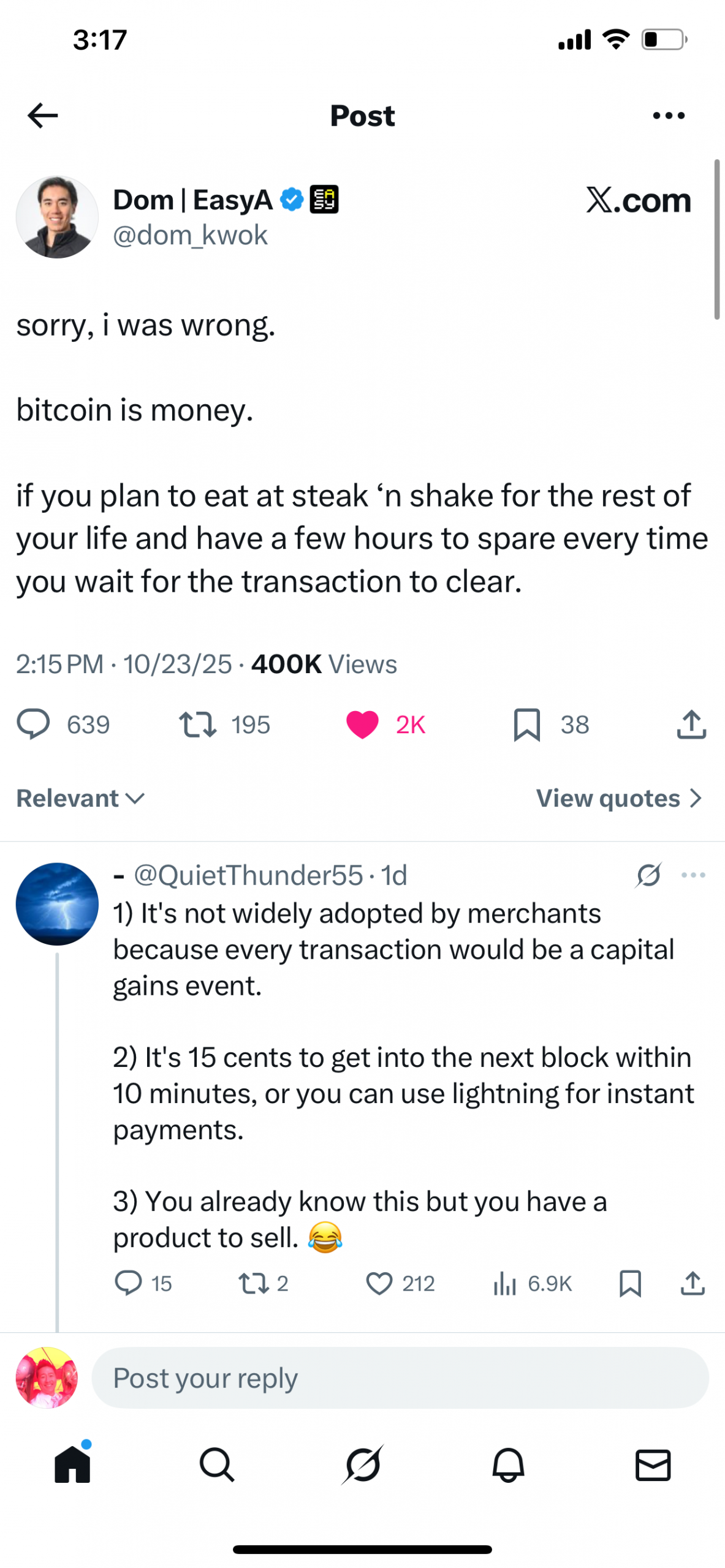The width and height of the screenshot is (725, 1568).
Task: Share the main post
Action: click(x=691, y=724)
